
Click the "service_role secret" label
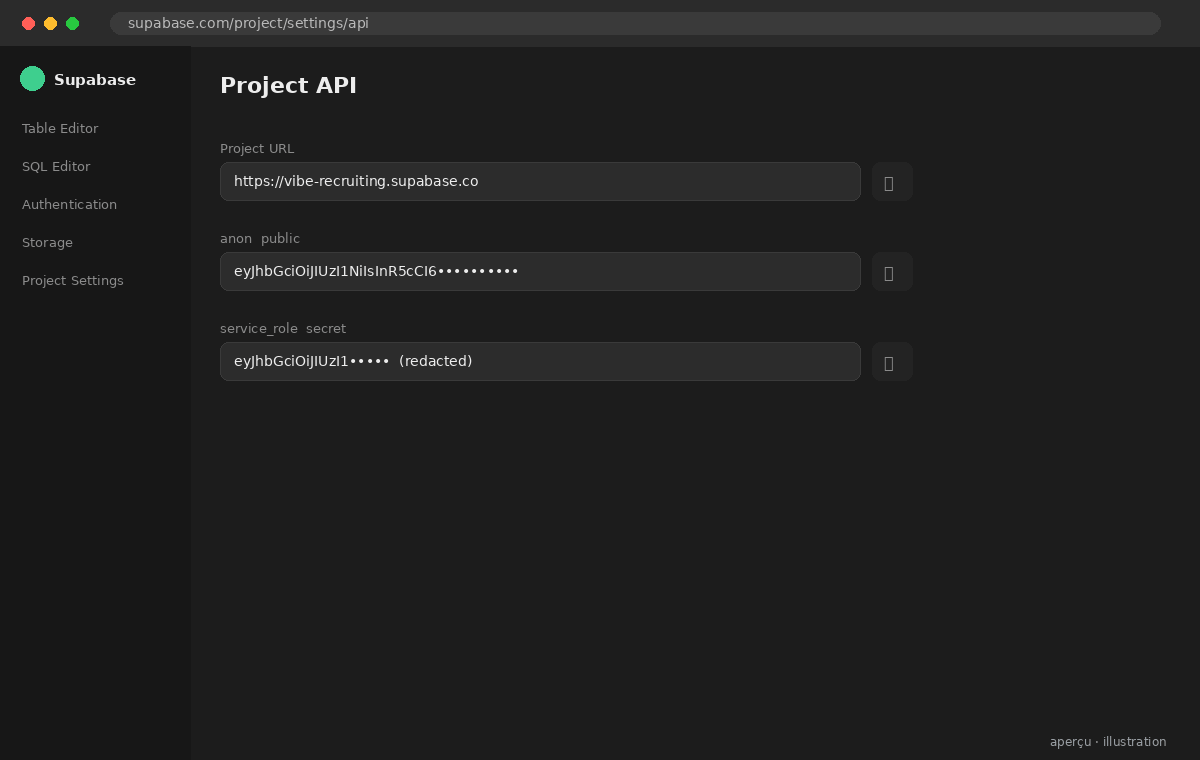pyautogui.click(x=283, y=328)
